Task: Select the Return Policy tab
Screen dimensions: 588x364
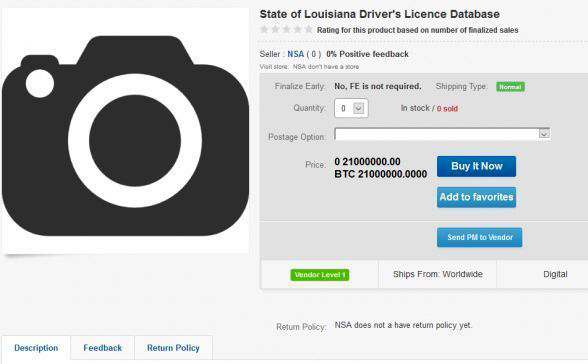Action: coord(173,348)
